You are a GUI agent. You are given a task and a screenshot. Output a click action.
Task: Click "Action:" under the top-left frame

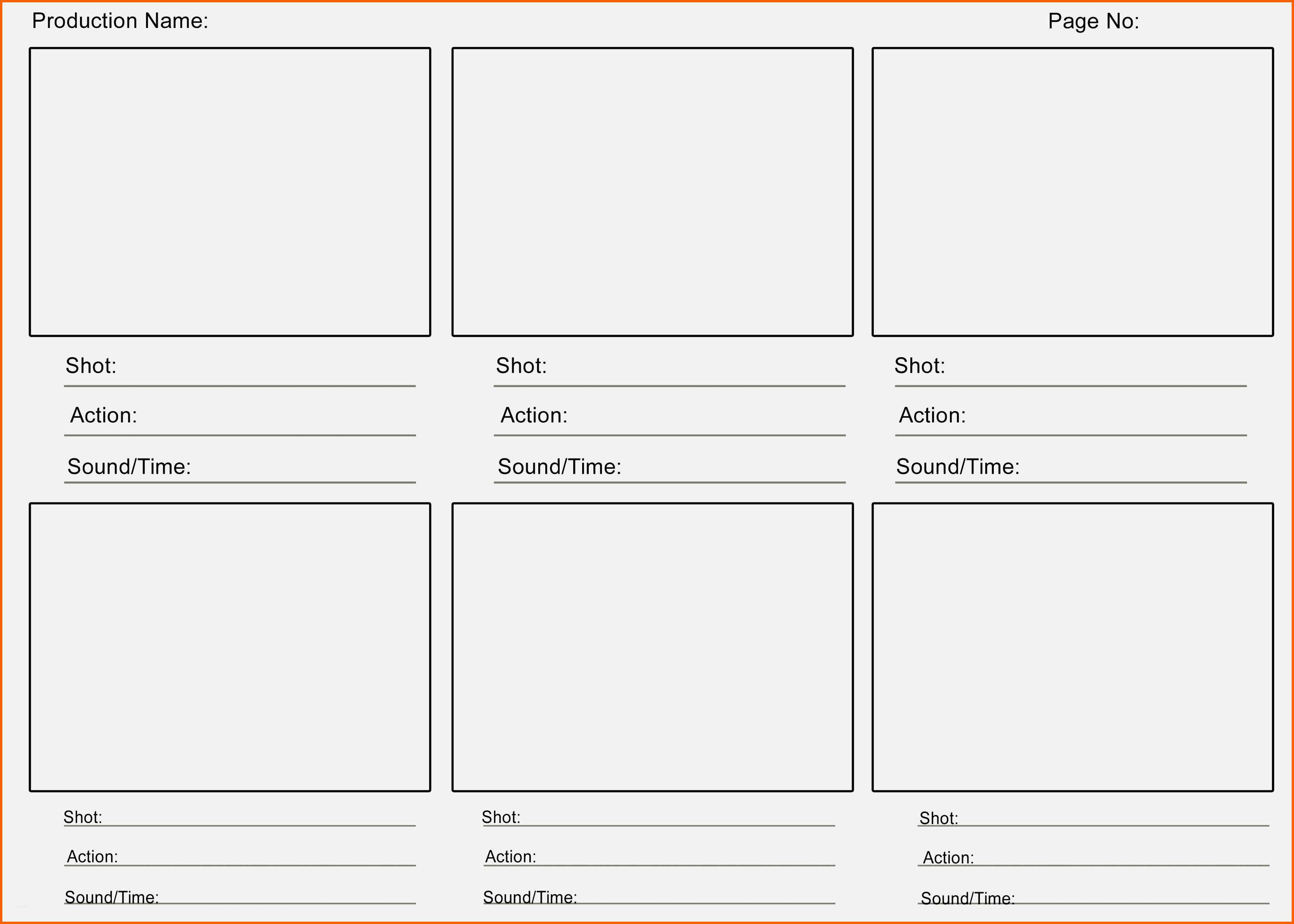(x=104, y=415)
